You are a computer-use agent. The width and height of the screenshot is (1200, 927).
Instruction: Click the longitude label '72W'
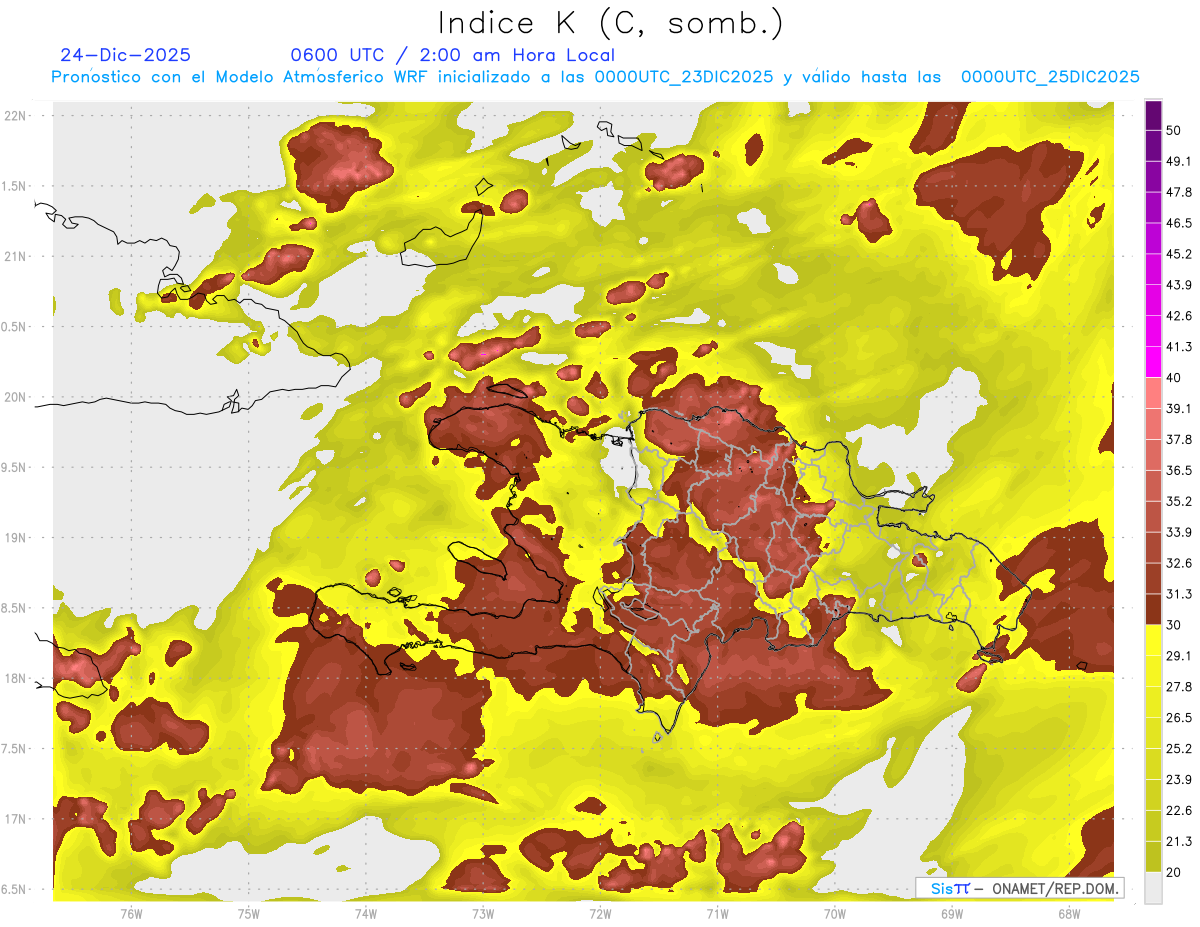(600, 913)
